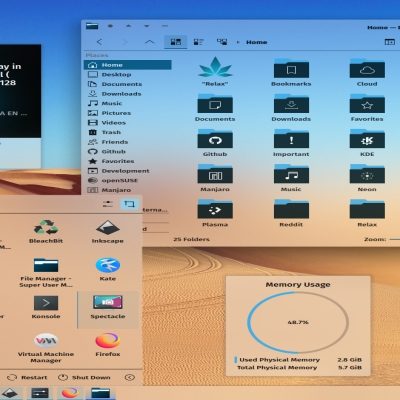Select Downloads folder in file view
The width and height of the screenshot is (400, 400).
point(291,104)
